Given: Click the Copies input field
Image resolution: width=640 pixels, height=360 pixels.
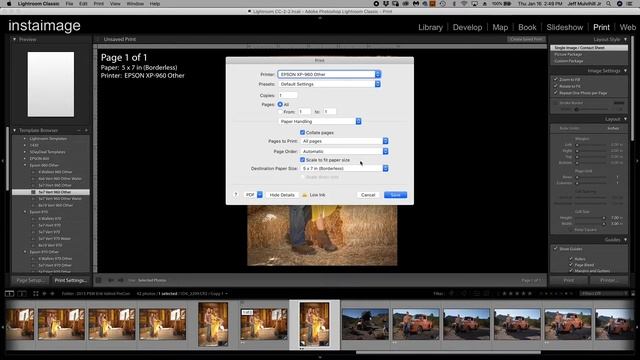Looking at the screenshot, I should click(287, 95).
